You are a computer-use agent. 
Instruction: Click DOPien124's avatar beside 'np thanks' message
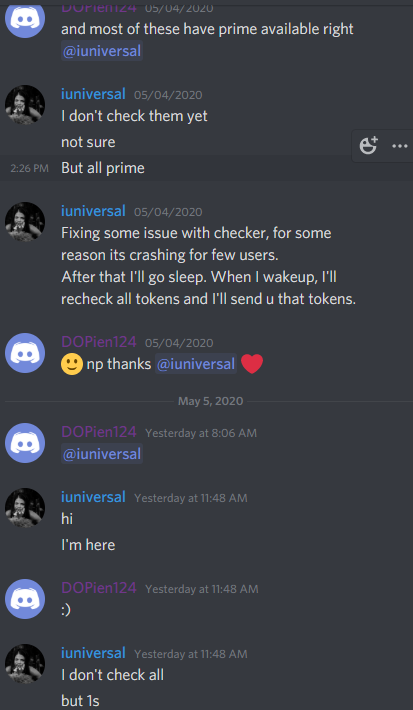coord(25,353)
